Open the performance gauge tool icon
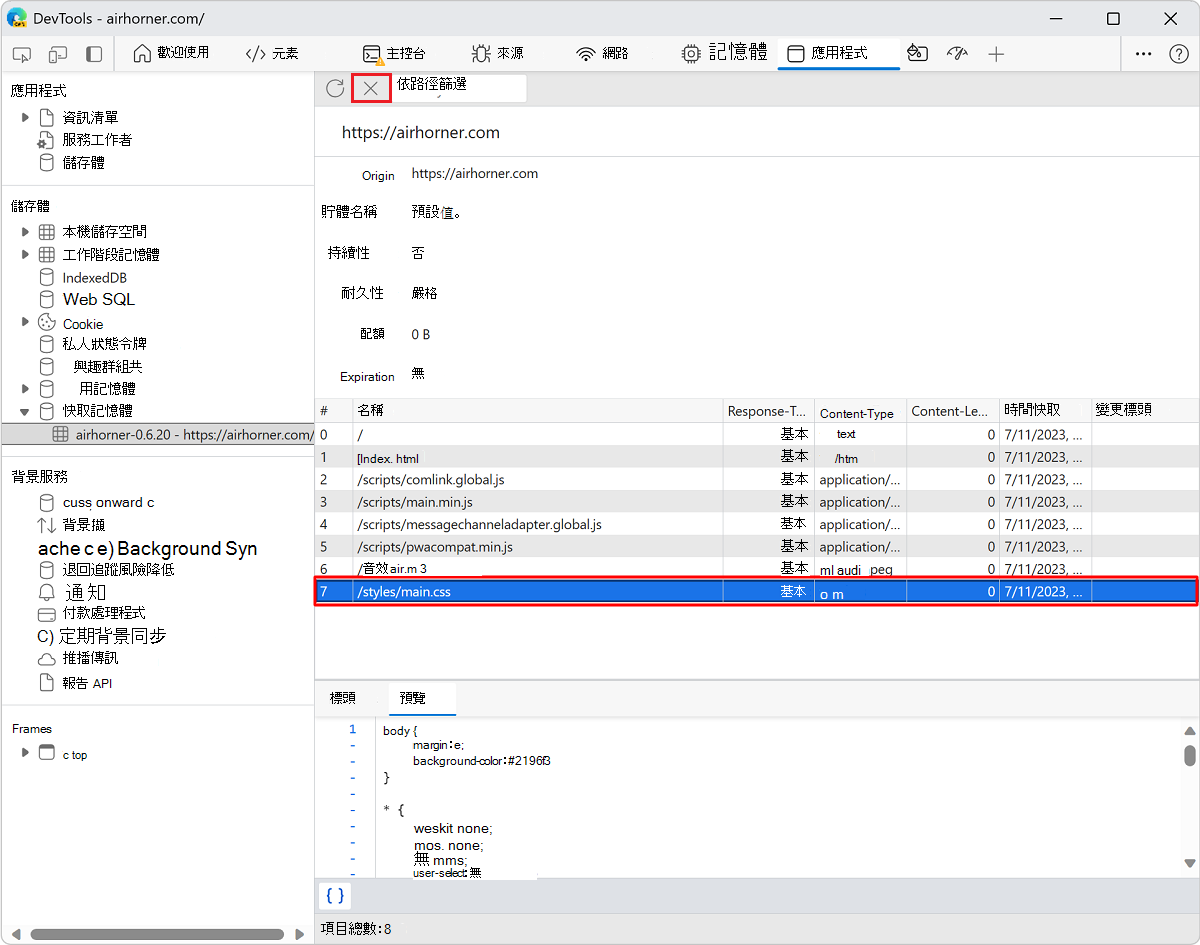 point(957,54)
